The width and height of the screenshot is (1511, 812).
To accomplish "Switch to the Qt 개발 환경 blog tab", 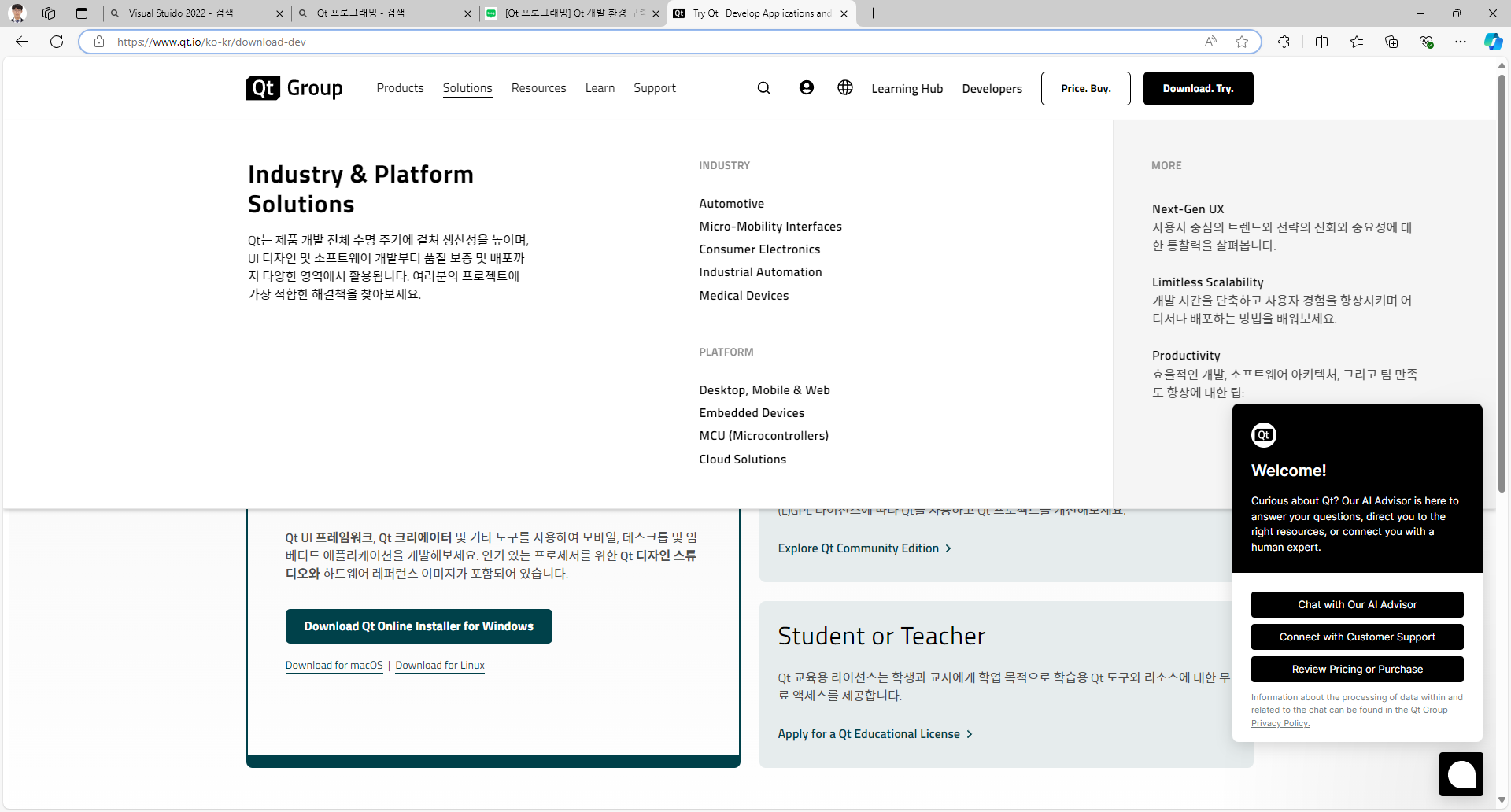I will (572, 13).
